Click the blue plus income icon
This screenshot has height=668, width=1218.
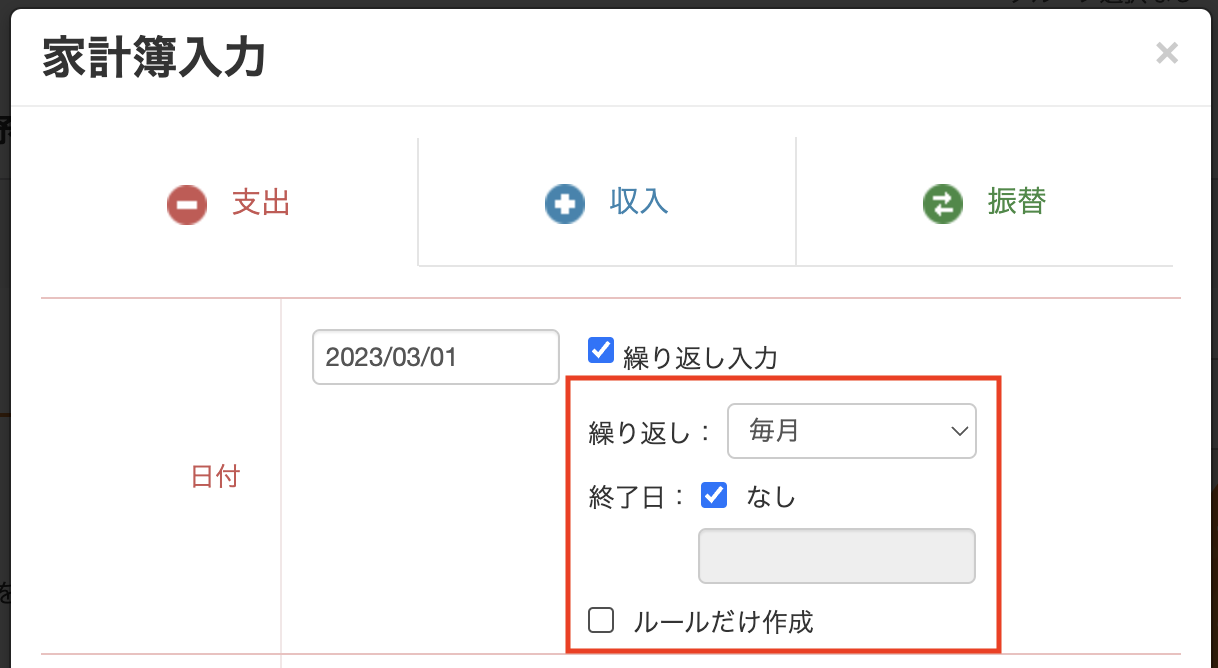[565, 205]
